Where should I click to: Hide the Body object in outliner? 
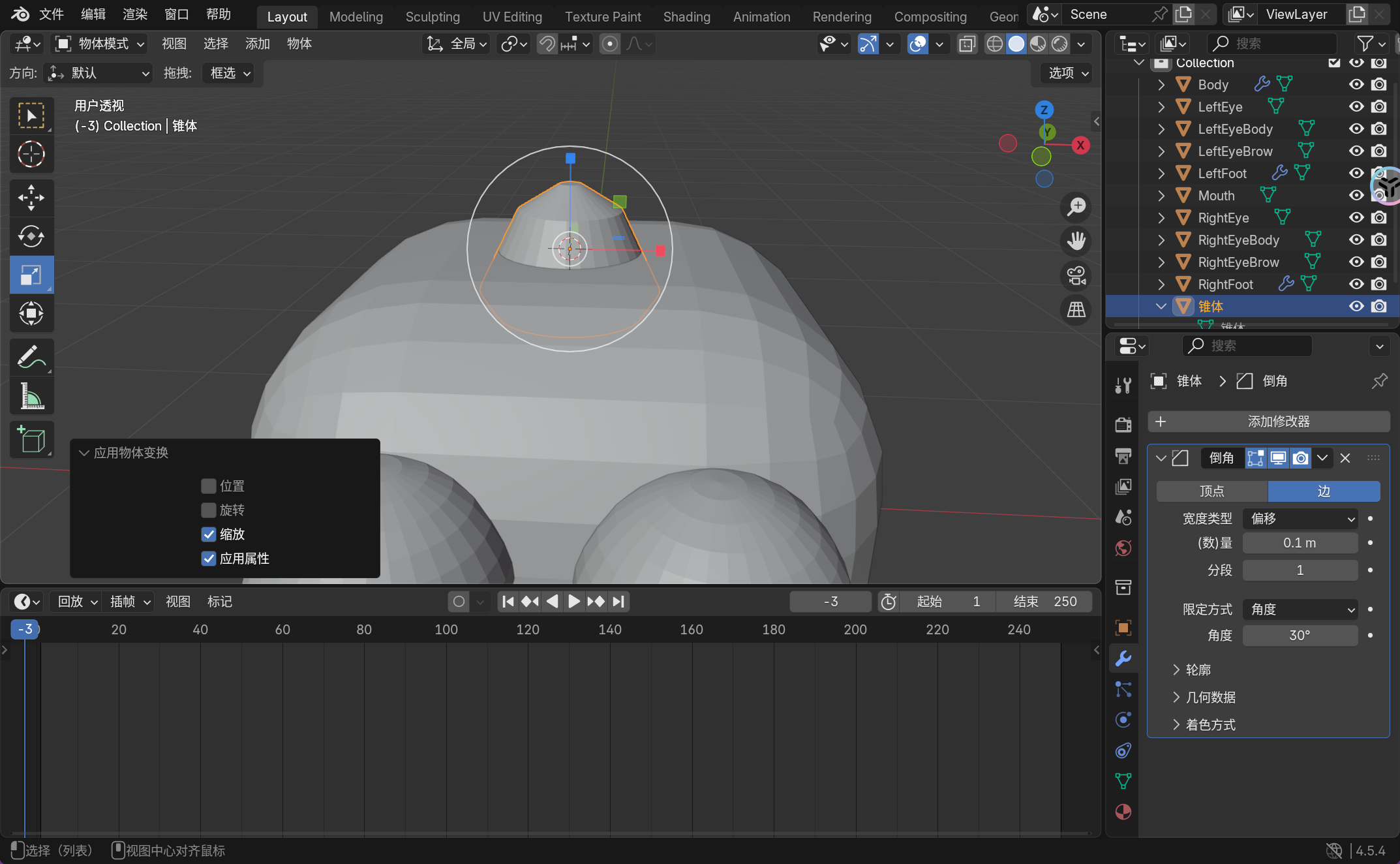click(x=1356, y=85)
